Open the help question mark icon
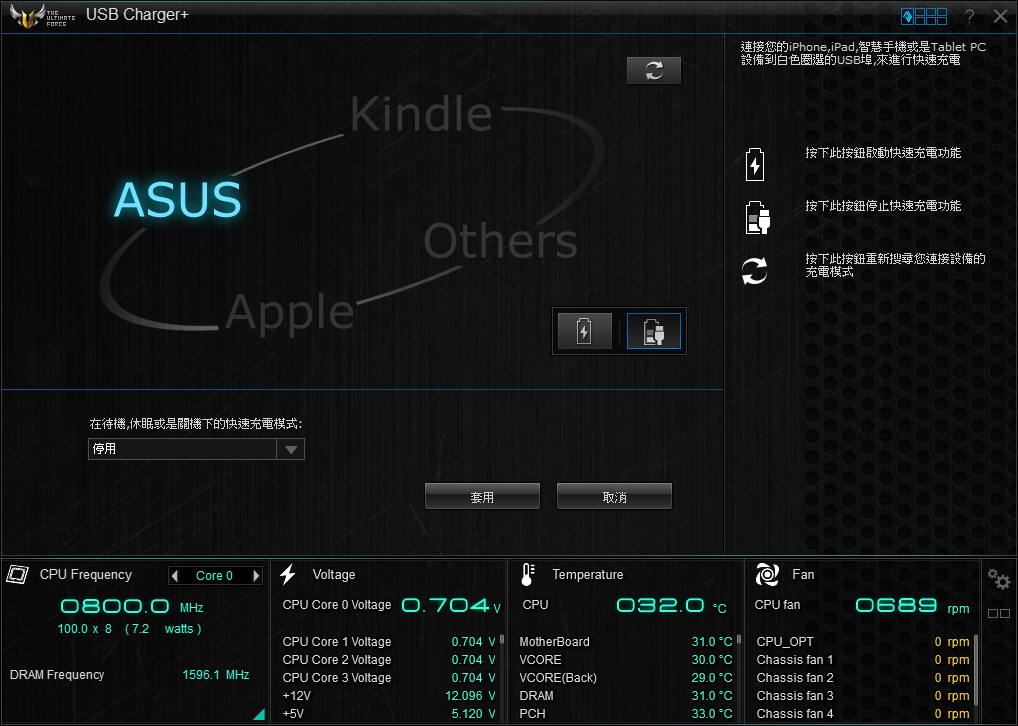The image size is (1018, 726). click(x=969, y=17)
